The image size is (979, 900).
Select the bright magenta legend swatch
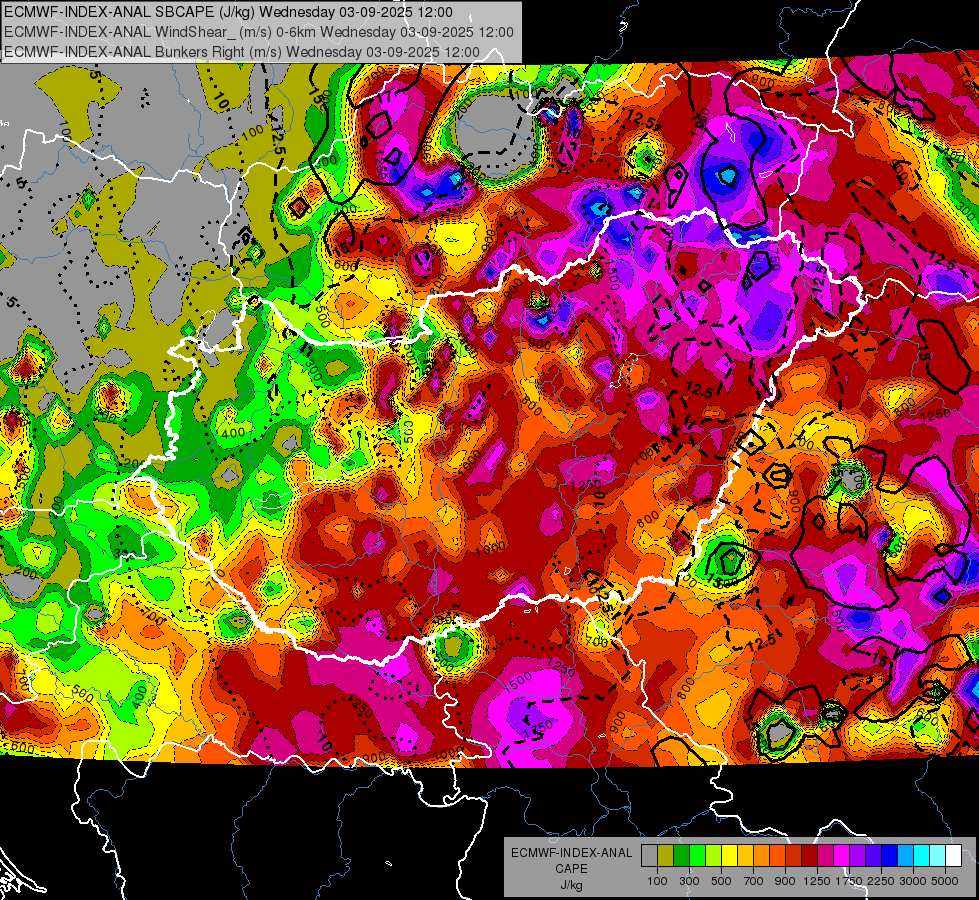click(x=842, y=856)
